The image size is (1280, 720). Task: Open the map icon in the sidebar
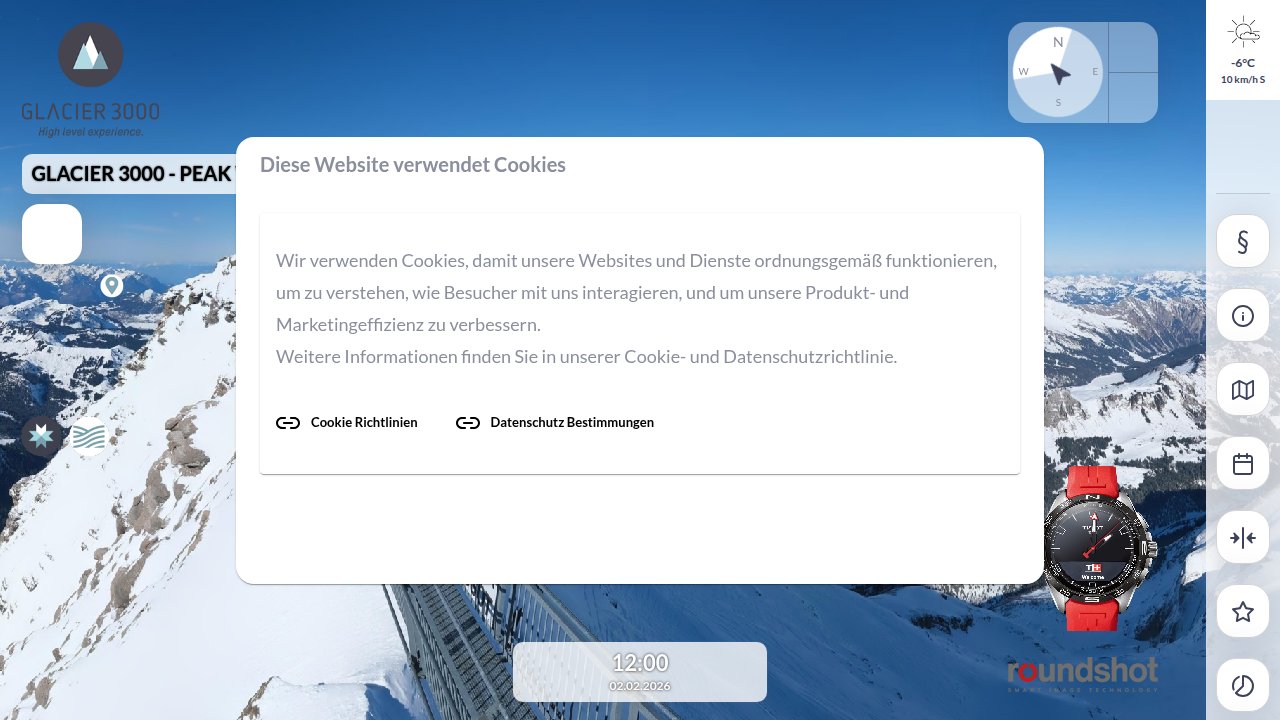(x=1243, y=390)
